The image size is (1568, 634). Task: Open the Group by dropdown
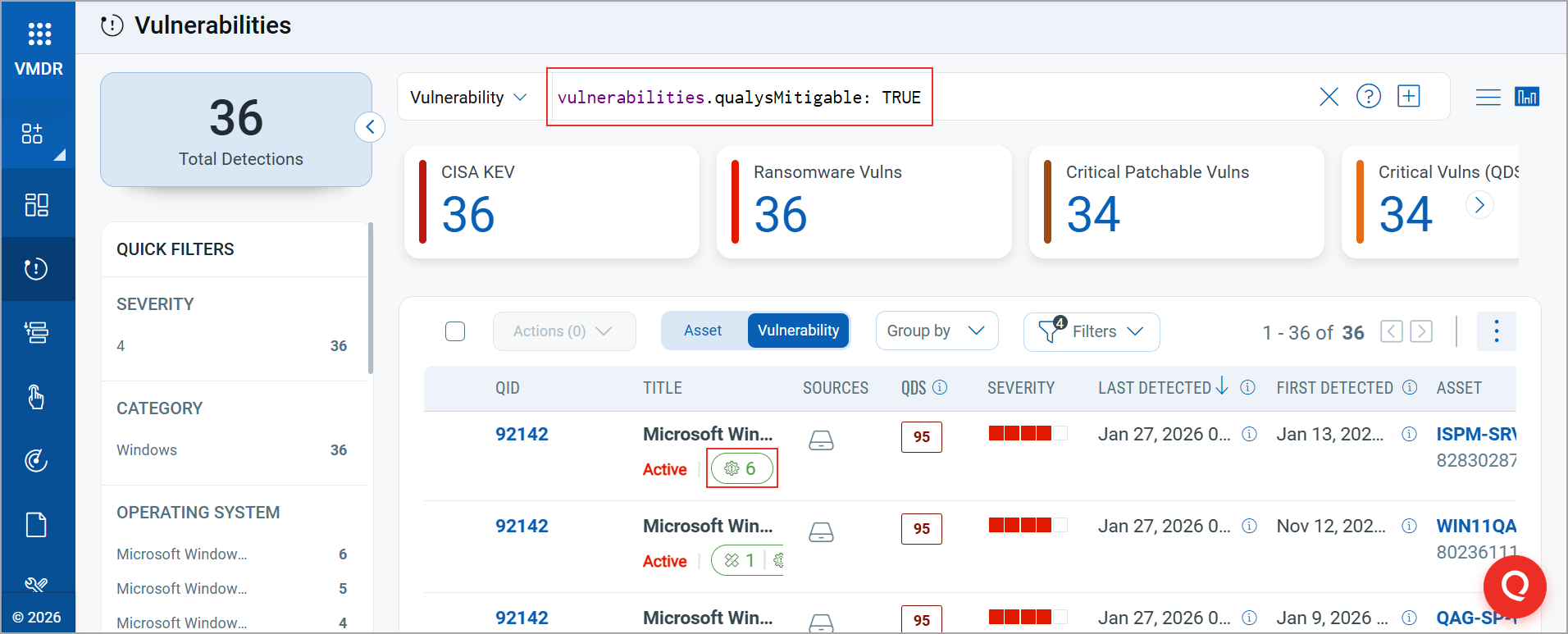(x=936, y=331)
